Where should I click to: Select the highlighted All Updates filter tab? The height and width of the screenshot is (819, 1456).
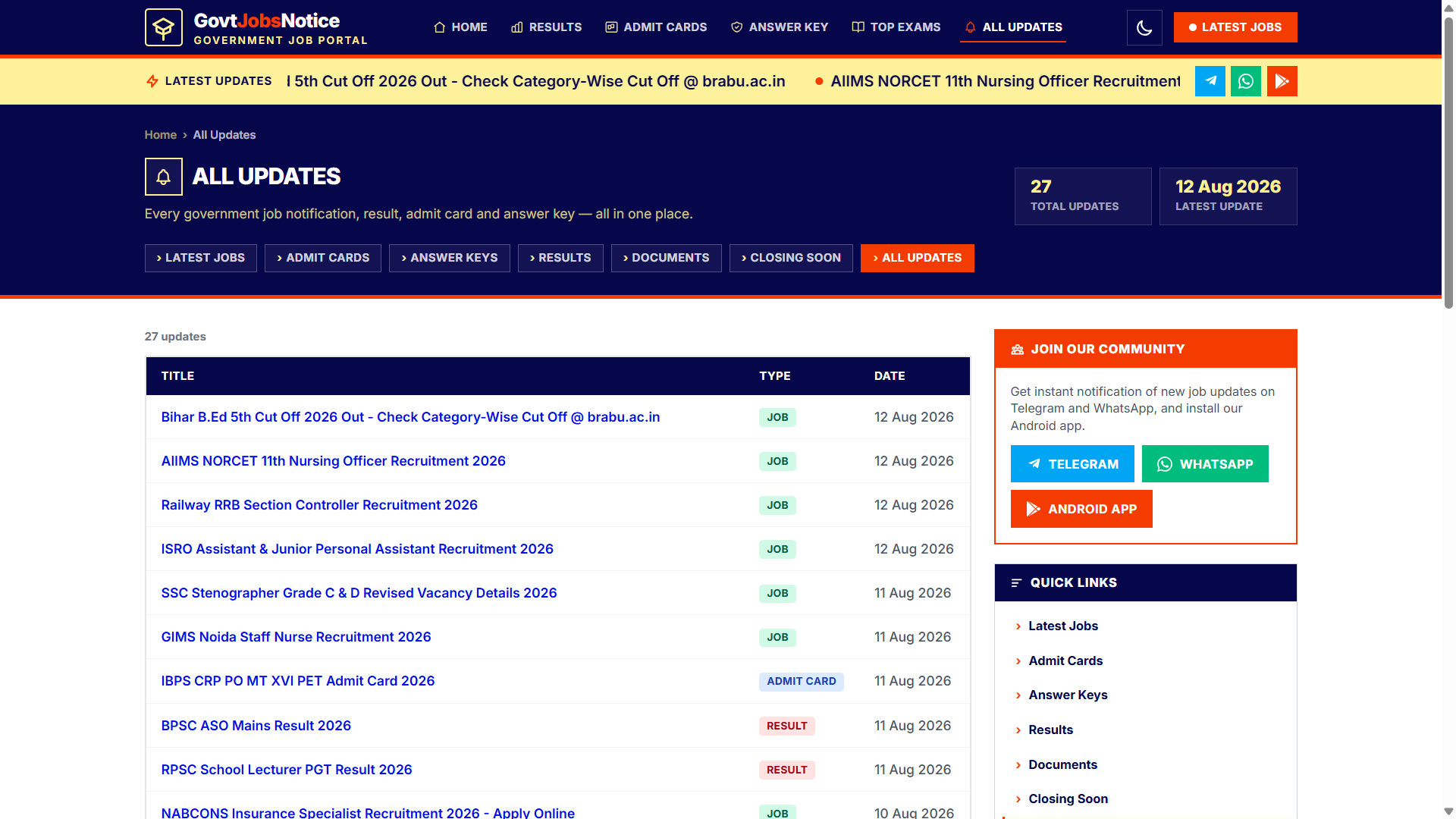918,258
